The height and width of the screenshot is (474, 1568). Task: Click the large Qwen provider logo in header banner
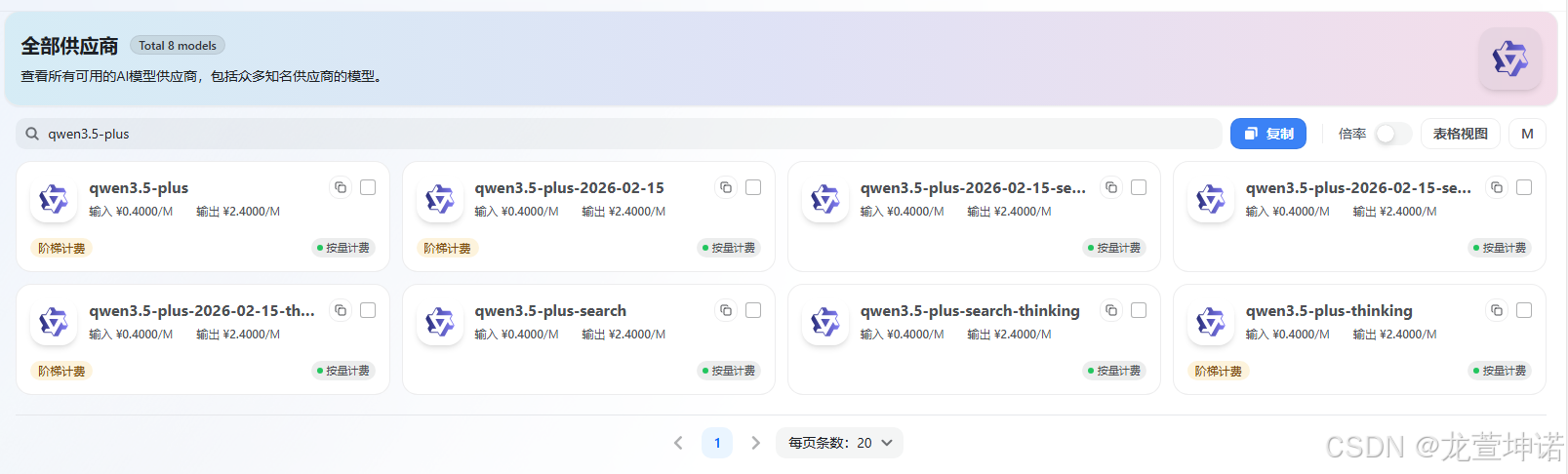(1510, 59)
